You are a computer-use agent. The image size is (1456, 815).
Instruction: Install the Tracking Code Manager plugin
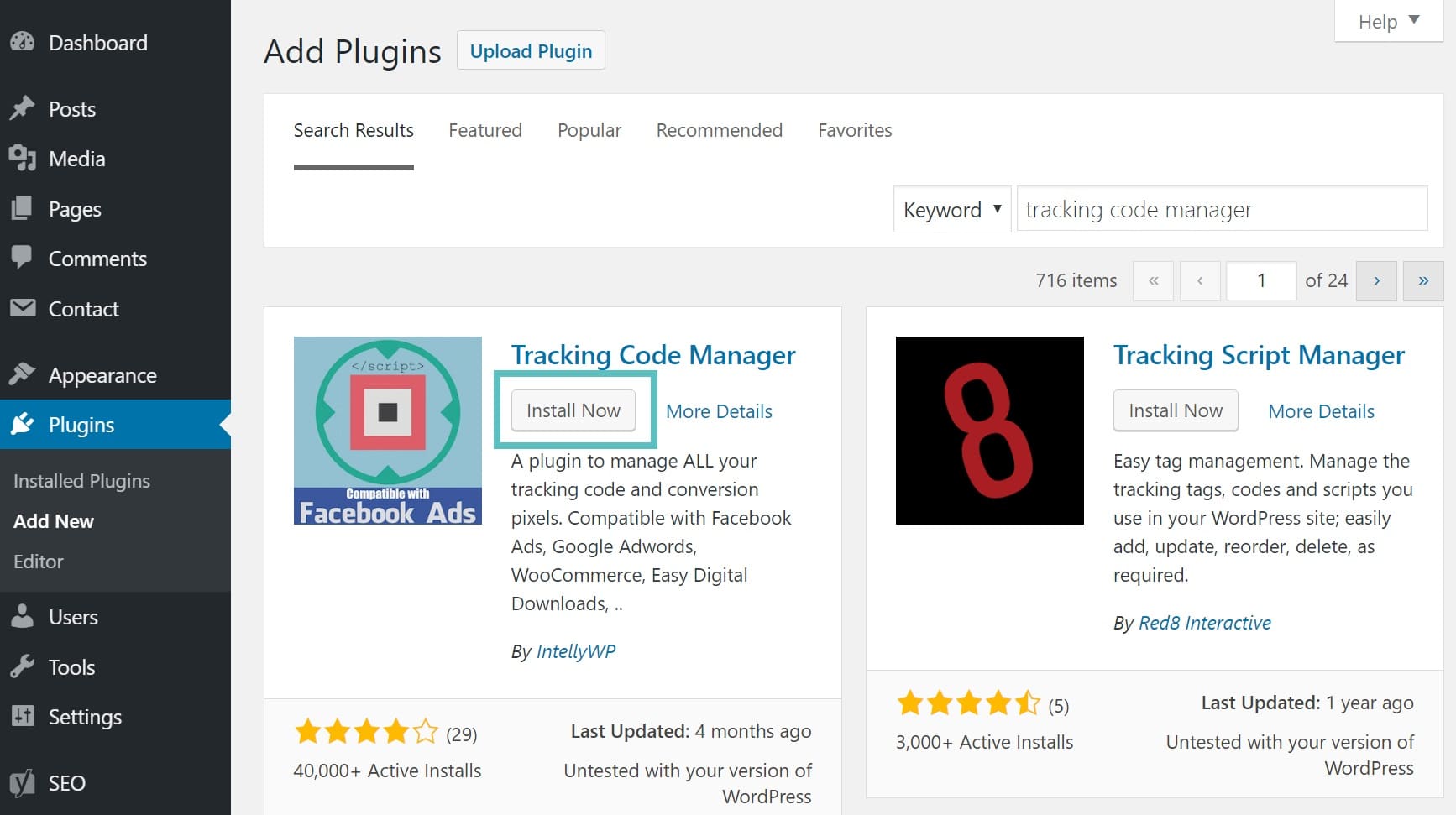click(573, 410)
